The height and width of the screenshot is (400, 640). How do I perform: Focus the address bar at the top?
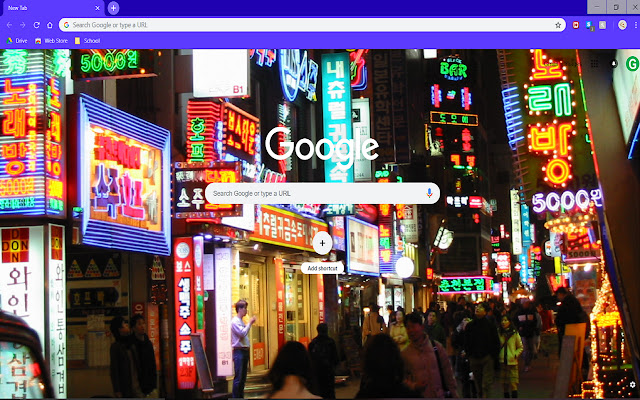point(312,25)
